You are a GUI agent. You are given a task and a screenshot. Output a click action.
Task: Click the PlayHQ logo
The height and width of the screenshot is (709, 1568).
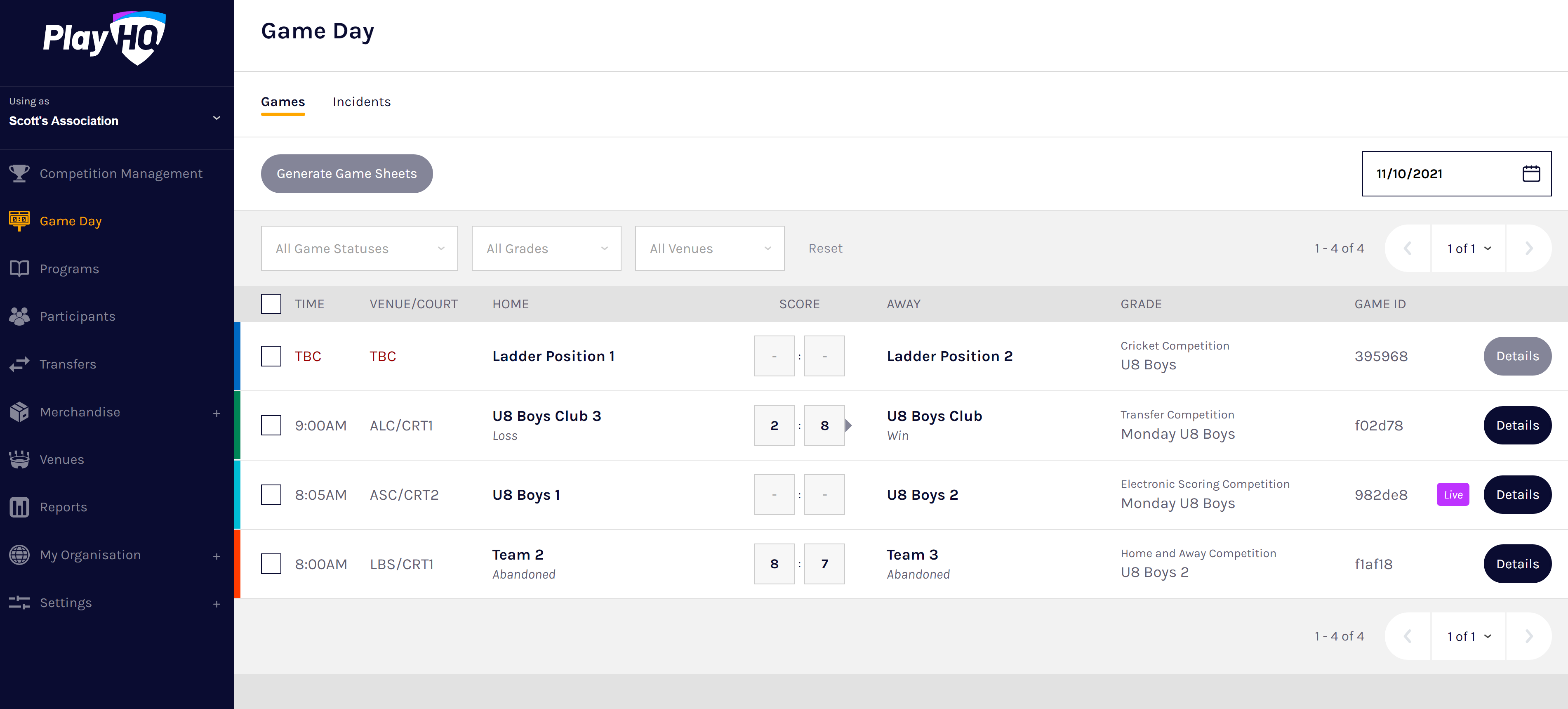tap(104, 38)
